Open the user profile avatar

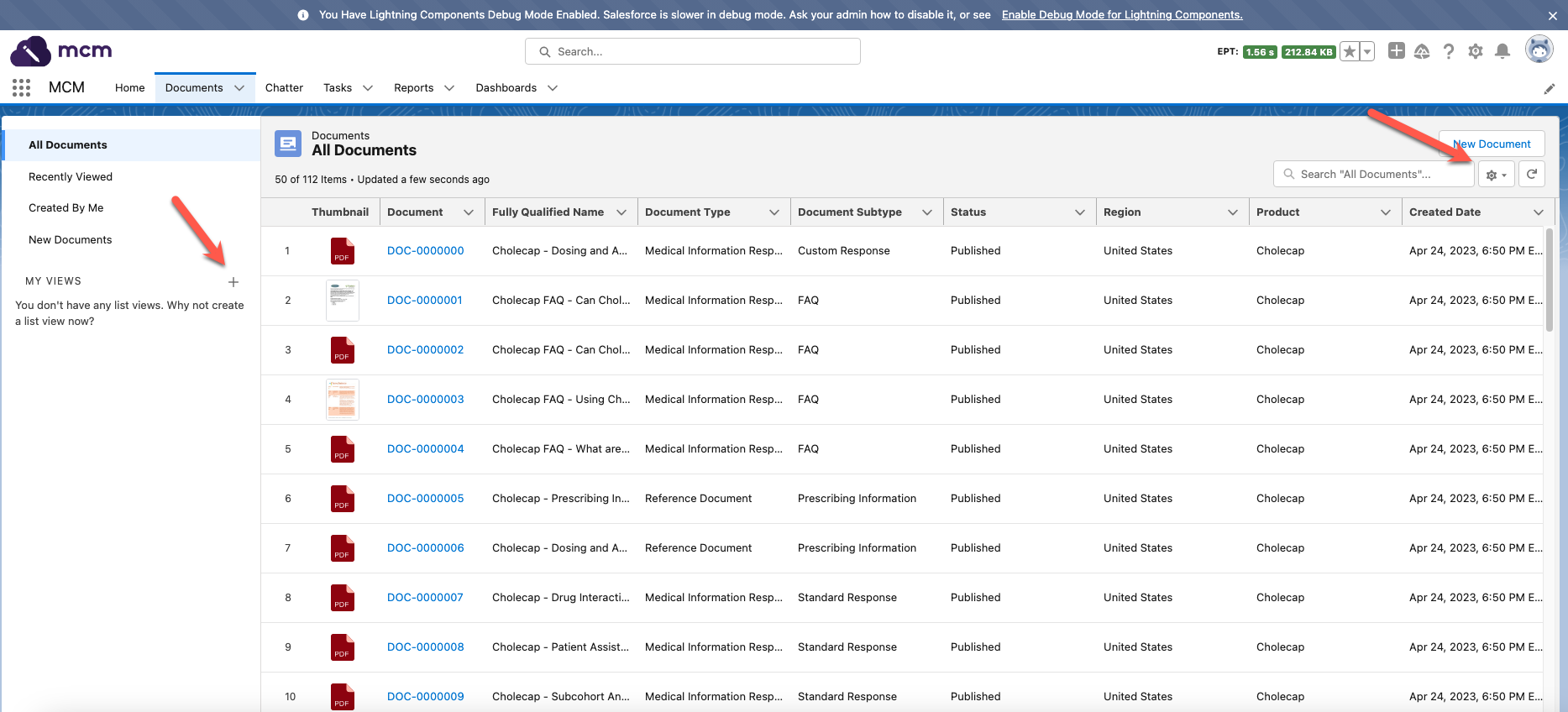[x=1539, y=50]
